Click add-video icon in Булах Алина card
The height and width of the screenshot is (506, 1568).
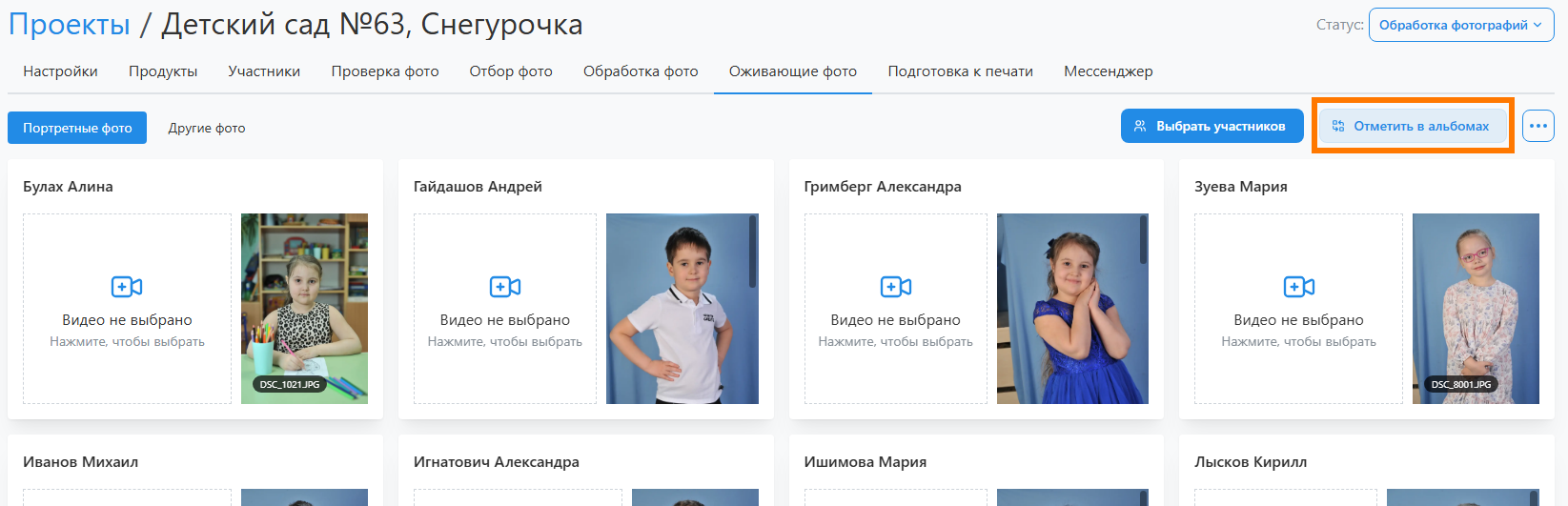point(127,287)
